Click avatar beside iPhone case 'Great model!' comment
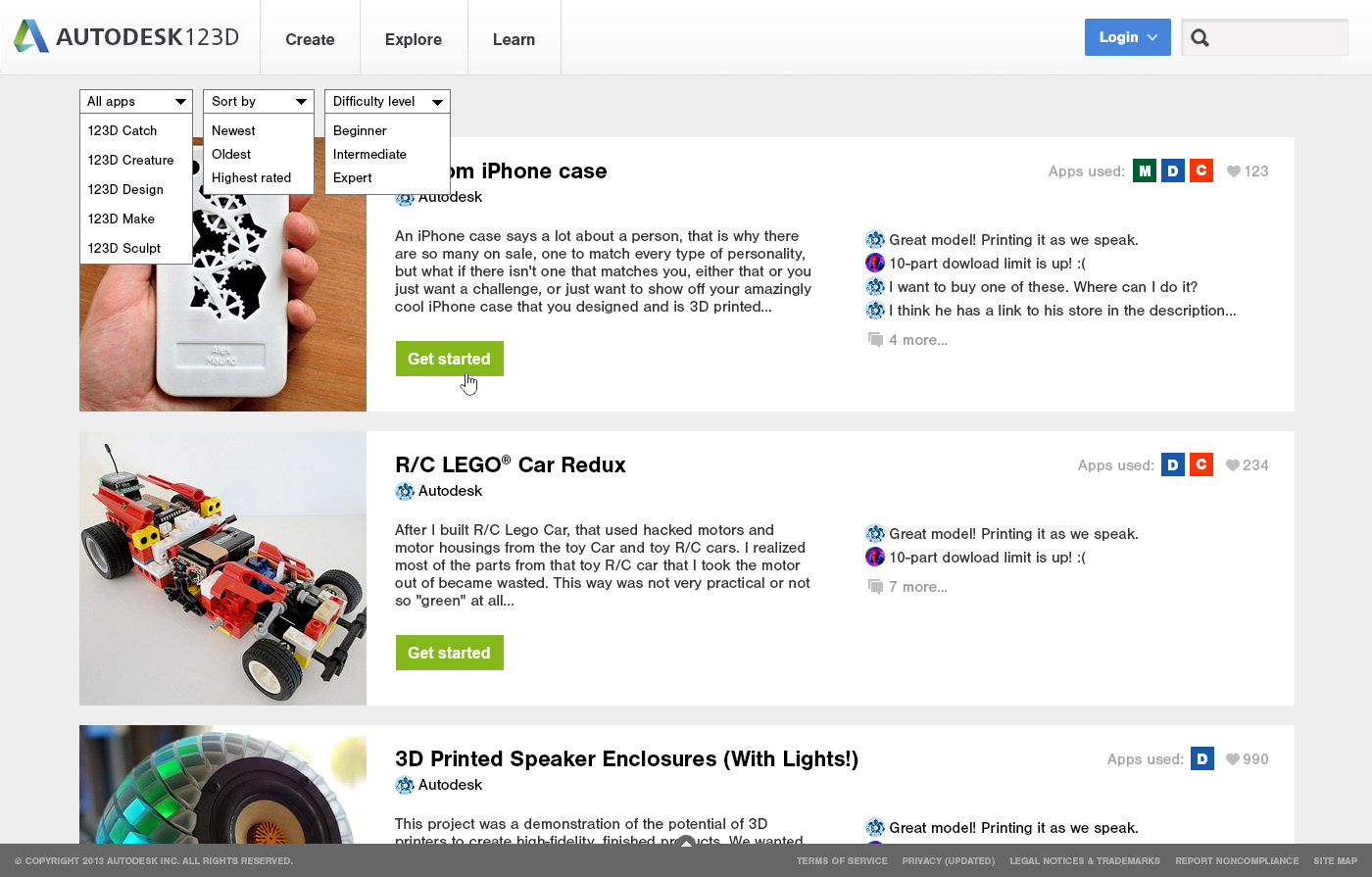This screenshot has width=1372, height=877. 875,240
